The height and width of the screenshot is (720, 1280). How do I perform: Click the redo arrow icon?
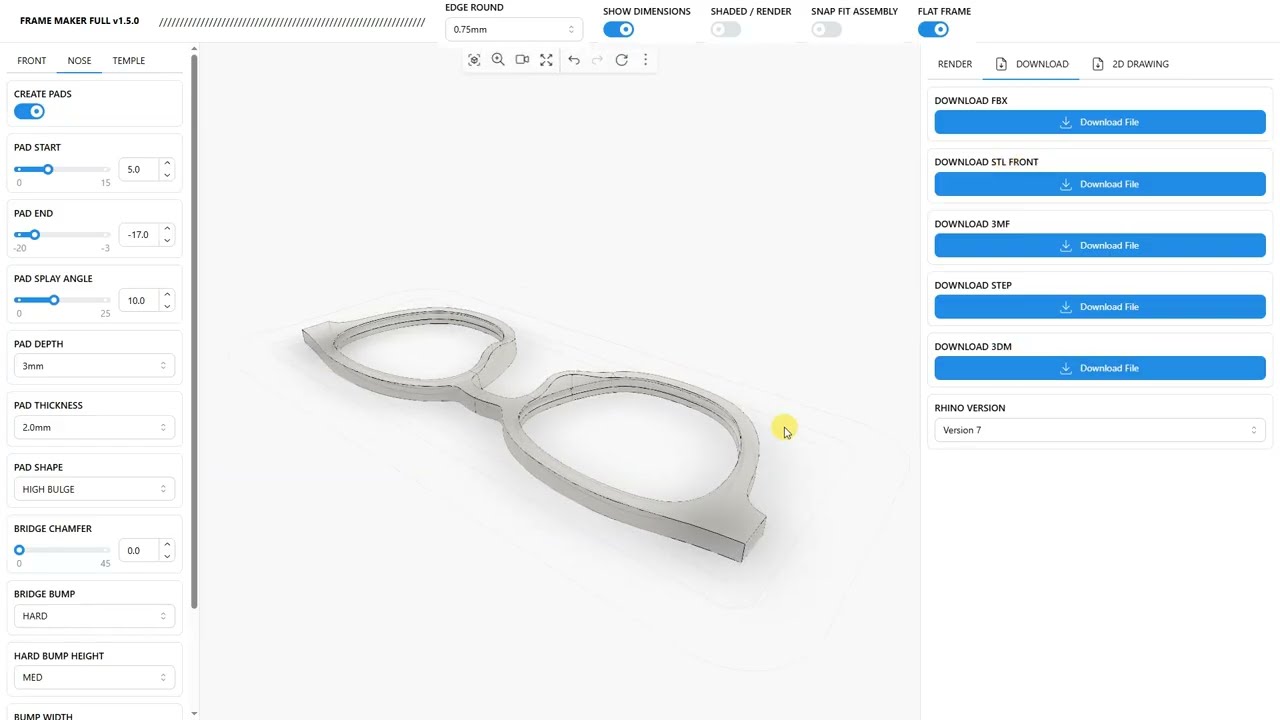point(597,60)
